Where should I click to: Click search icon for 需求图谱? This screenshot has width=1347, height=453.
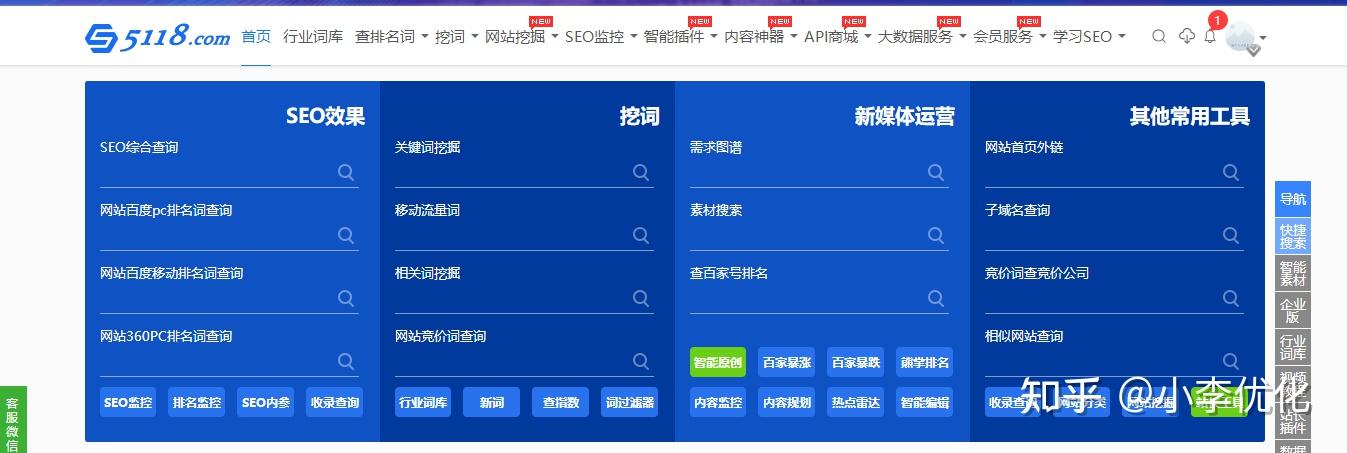coord(936,172)
